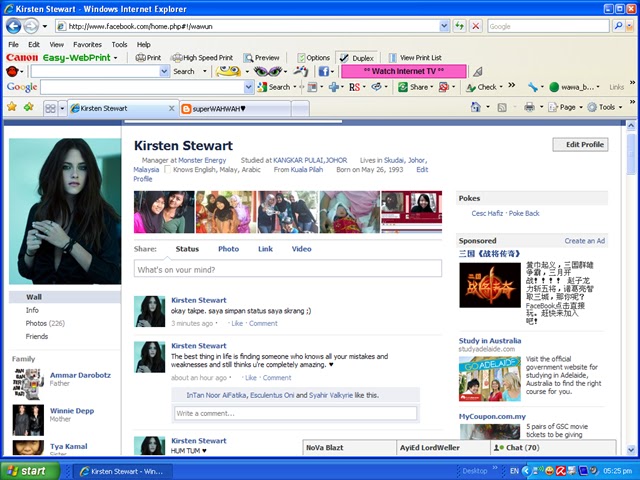
Task: Open View Print List
Action: pos(415,58)
